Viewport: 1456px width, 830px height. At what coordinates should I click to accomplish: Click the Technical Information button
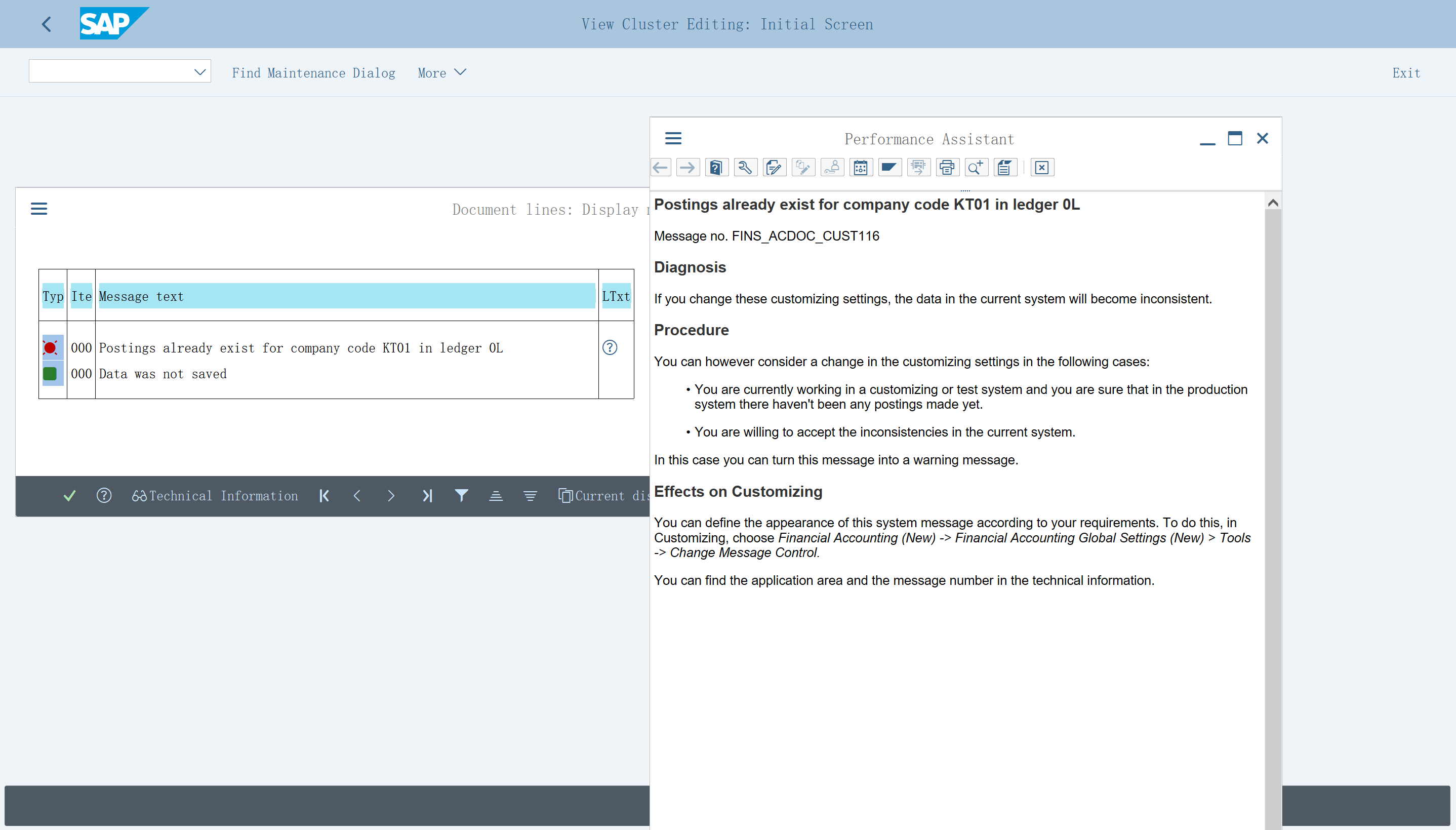[215, 496]
